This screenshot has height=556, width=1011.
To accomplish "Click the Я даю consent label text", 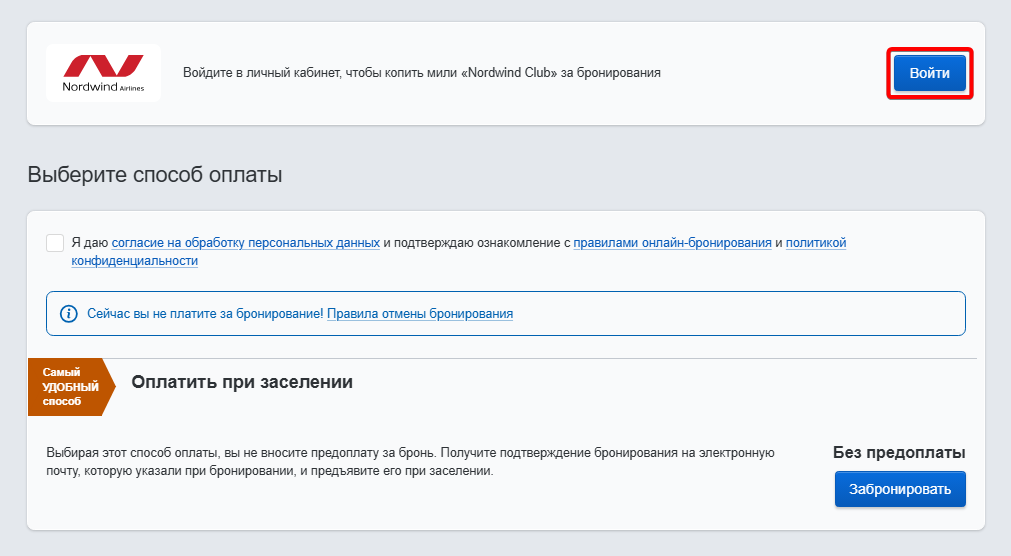I will 90,243.
